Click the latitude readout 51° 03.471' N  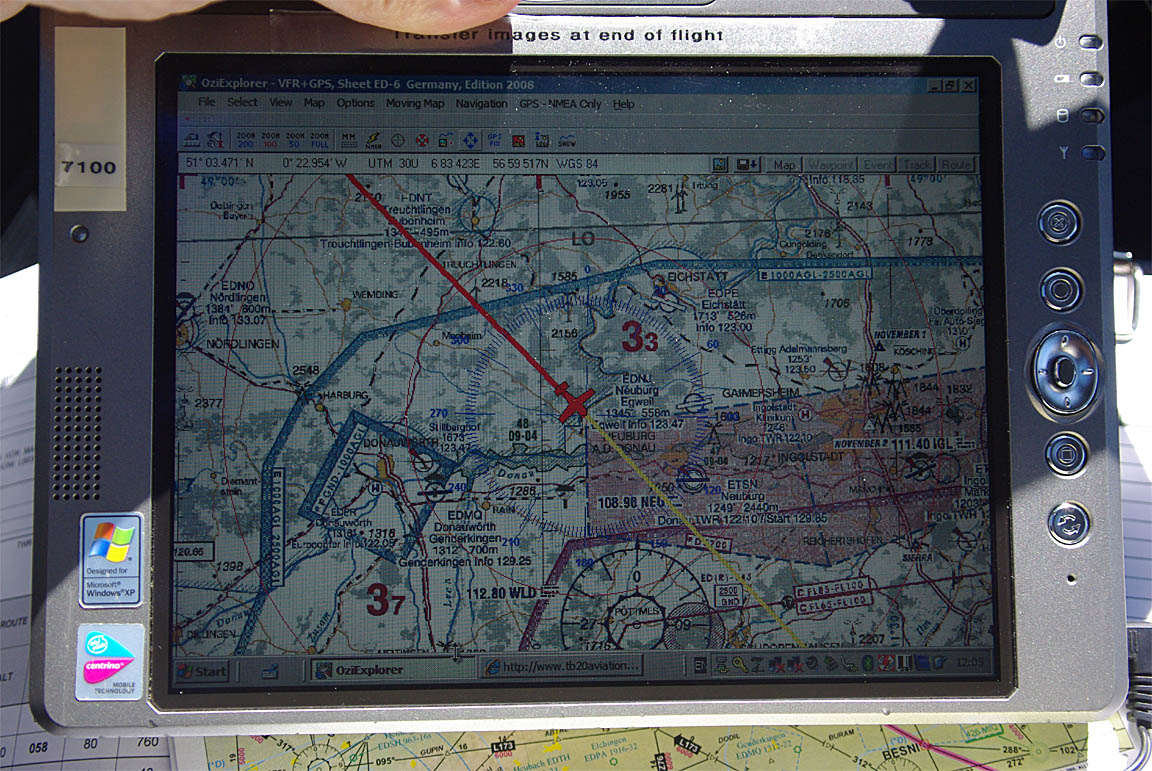(x=220, y=162)
